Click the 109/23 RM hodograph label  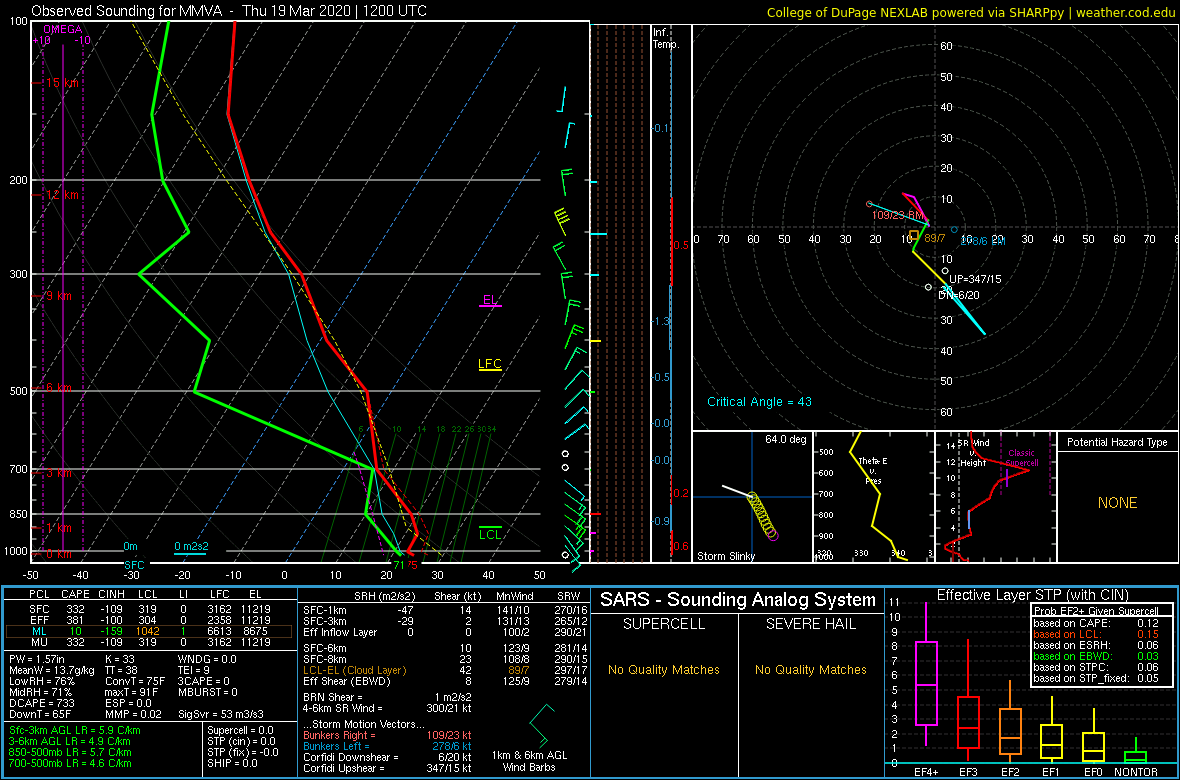pos(899,215)
